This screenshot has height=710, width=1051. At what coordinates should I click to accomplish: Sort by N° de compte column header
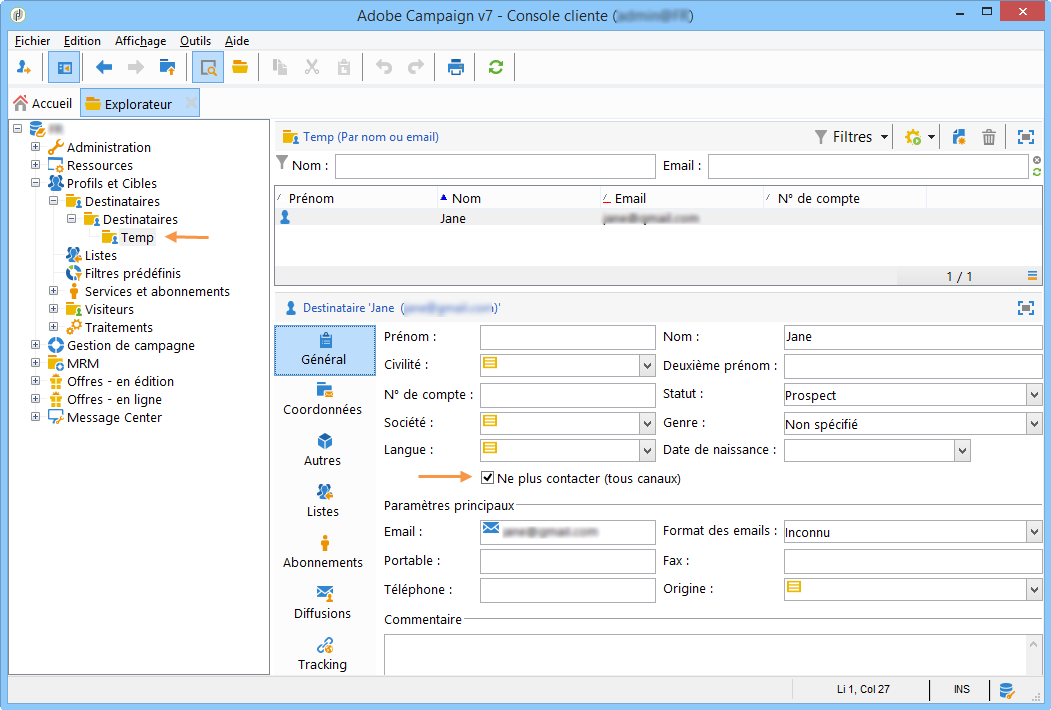(x=845, y=198)
